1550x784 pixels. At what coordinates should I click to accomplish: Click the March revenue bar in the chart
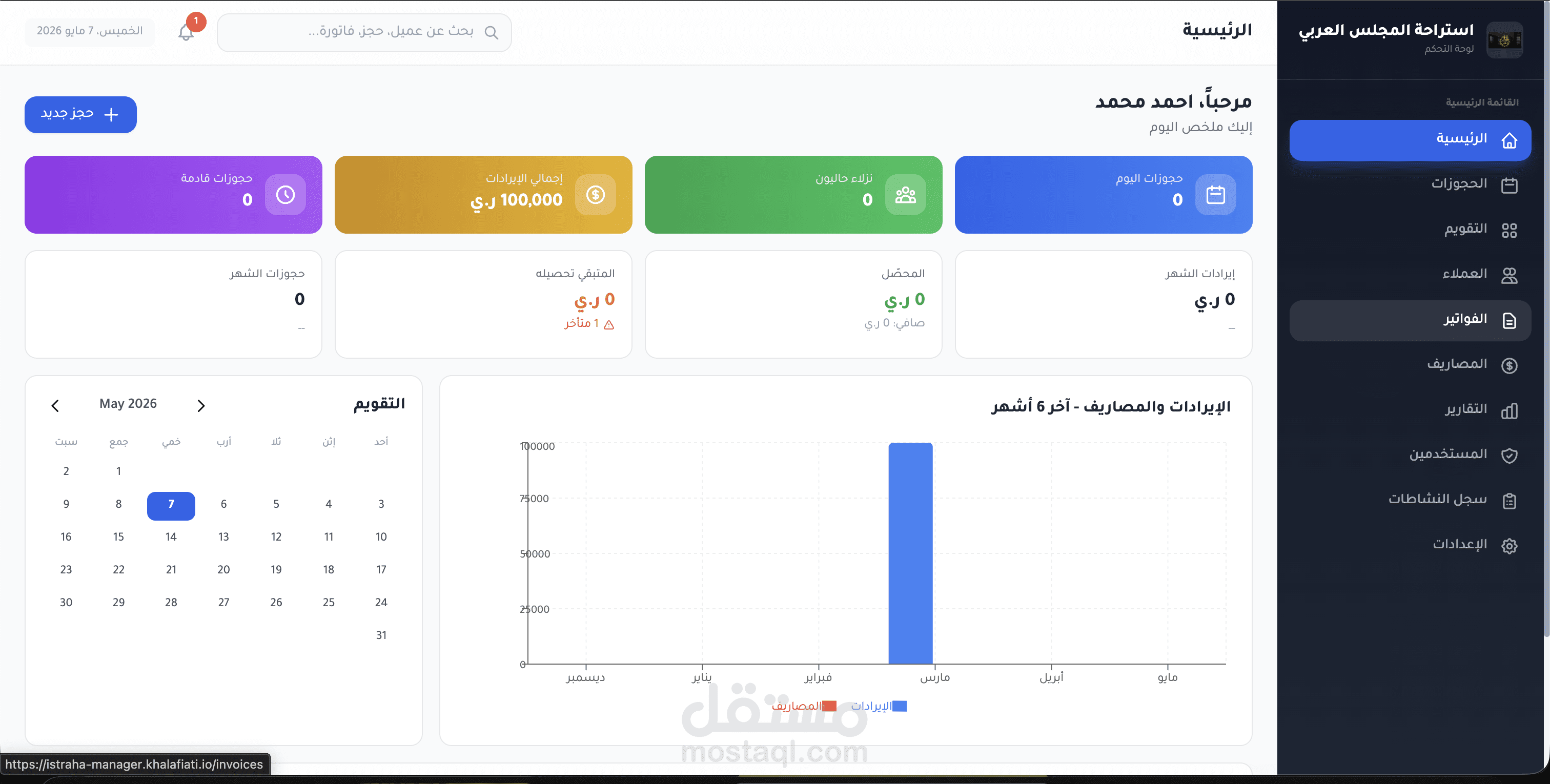910,553
